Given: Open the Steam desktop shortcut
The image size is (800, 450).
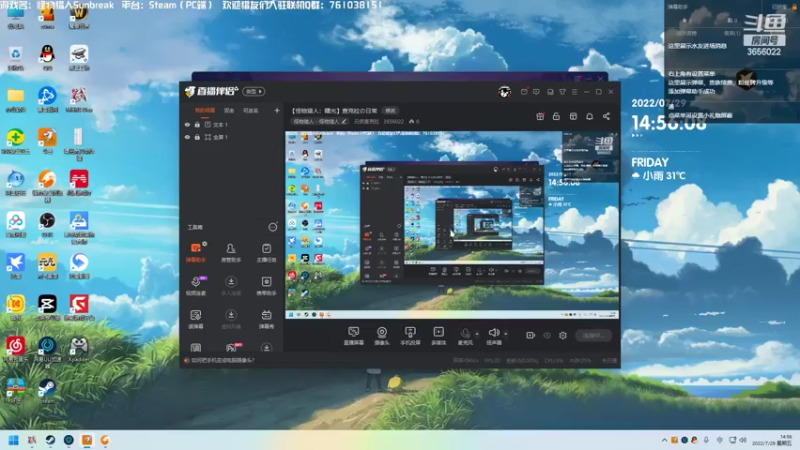Looking at the screenshot, I should click(47, 390).
